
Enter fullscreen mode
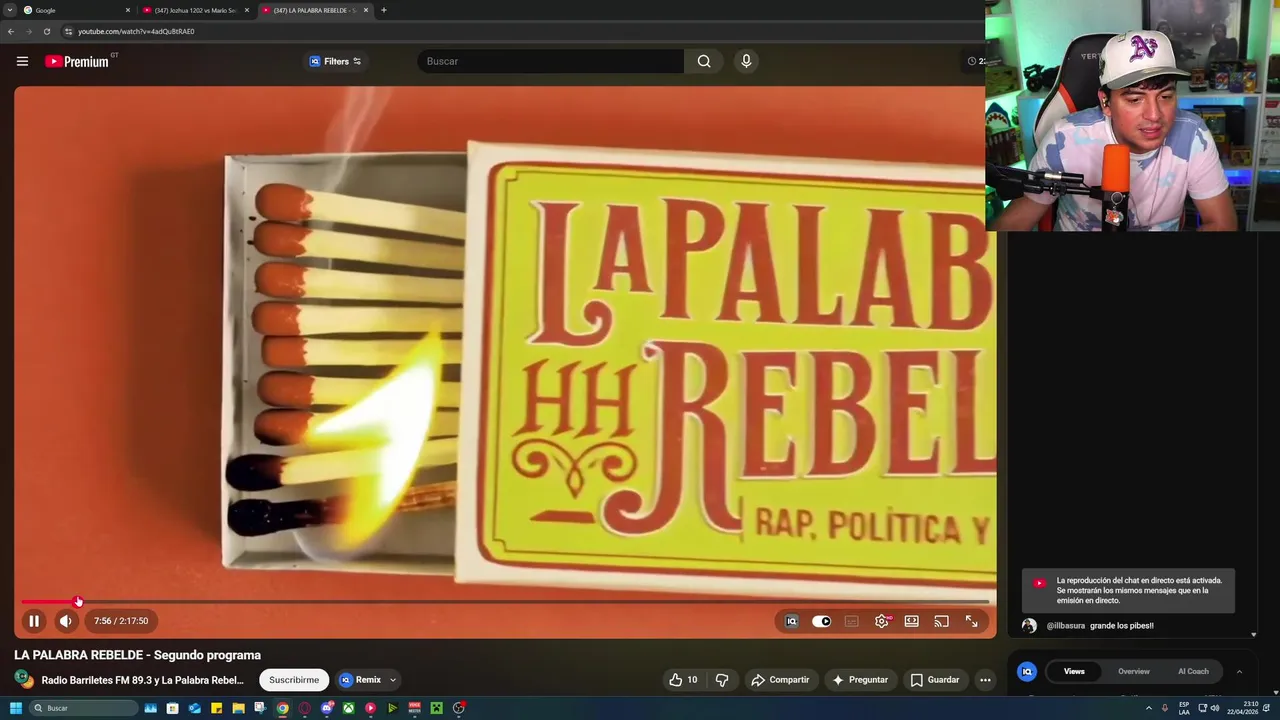point(971,621)
